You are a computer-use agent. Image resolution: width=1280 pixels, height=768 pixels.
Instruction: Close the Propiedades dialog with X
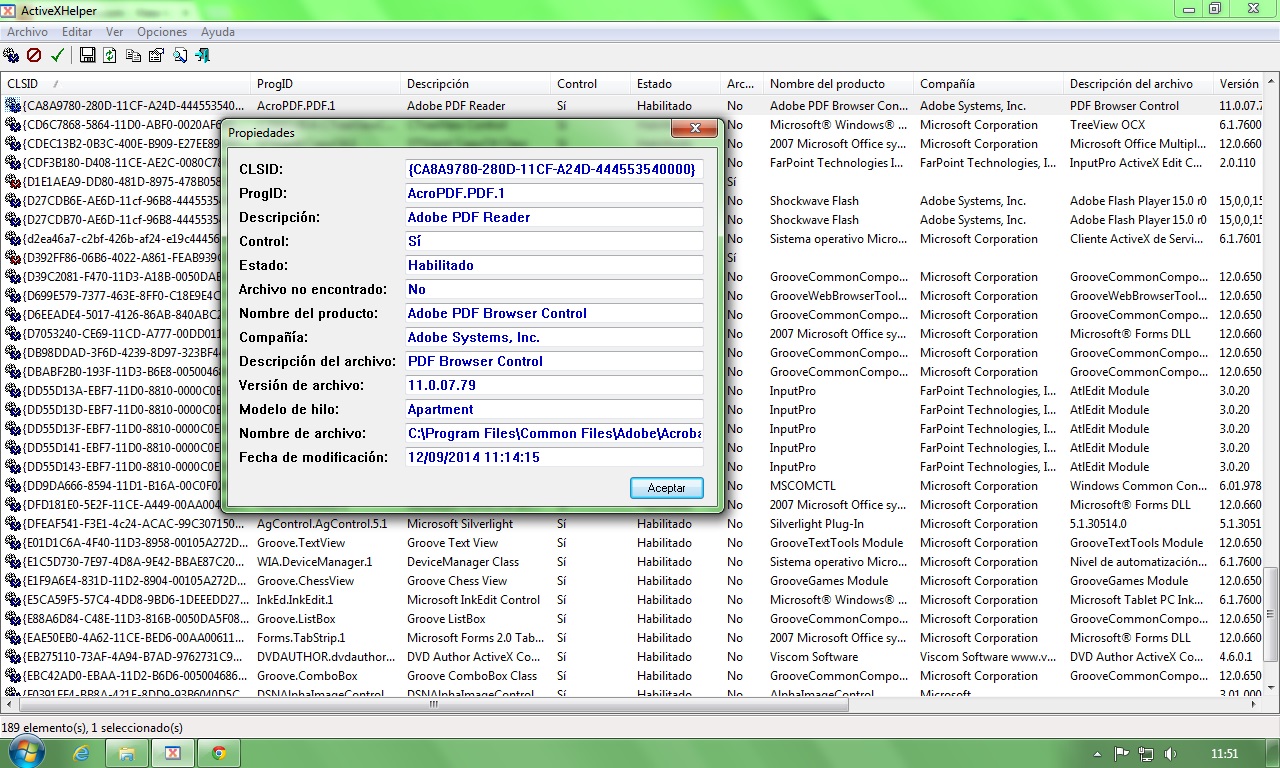[694, 129]
